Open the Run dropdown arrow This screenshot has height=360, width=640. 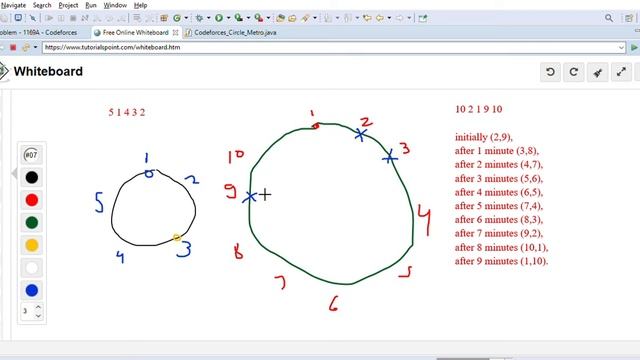coord(228,18)
